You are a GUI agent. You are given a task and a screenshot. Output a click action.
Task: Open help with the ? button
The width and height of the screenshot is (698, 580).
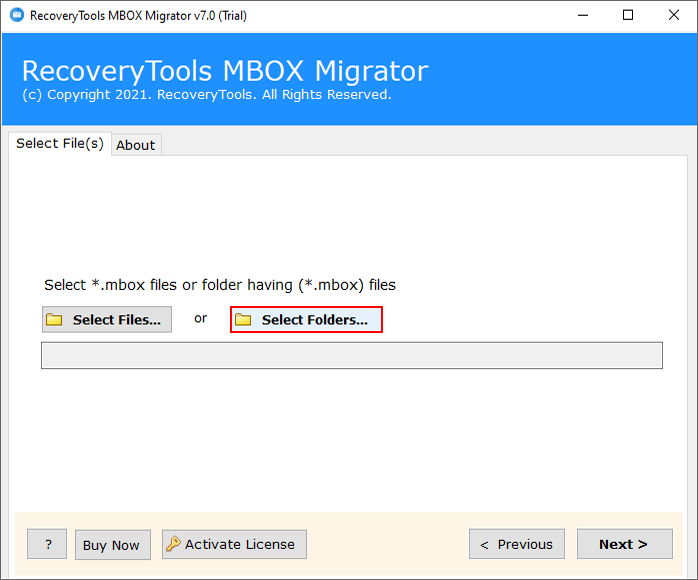pos(47,544)
